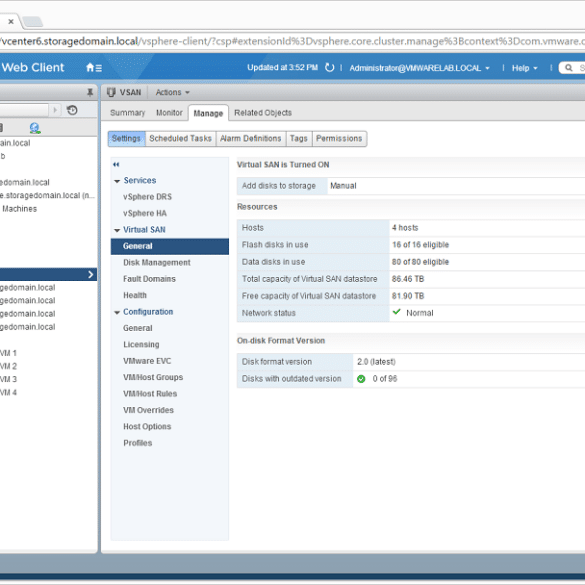Screen dimensions: 585x585
Task: Open the Administrator@VMWARELAB.LOCAL user dropdown
Action: click(x=419, y=68)
